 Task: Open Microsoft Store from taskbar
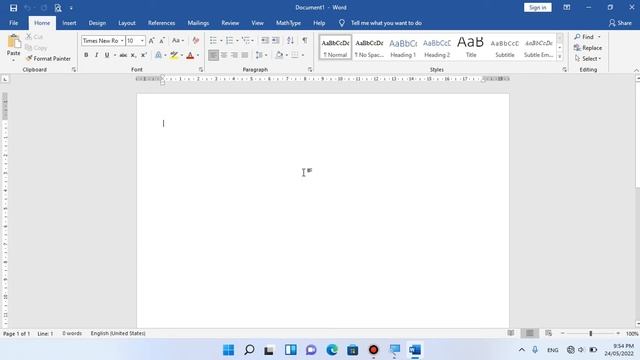(353, 350)
